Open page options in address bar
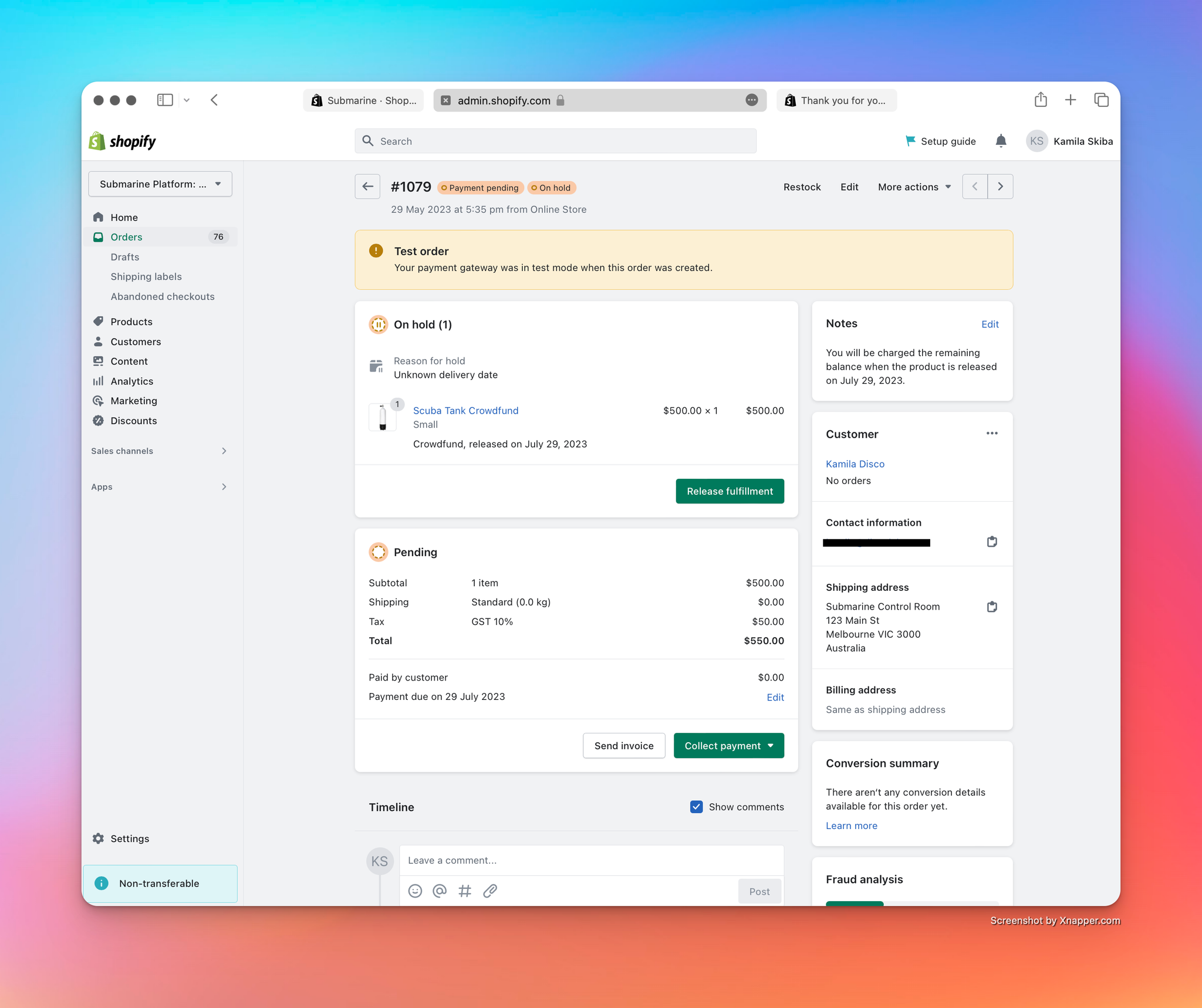 point(752,100)
